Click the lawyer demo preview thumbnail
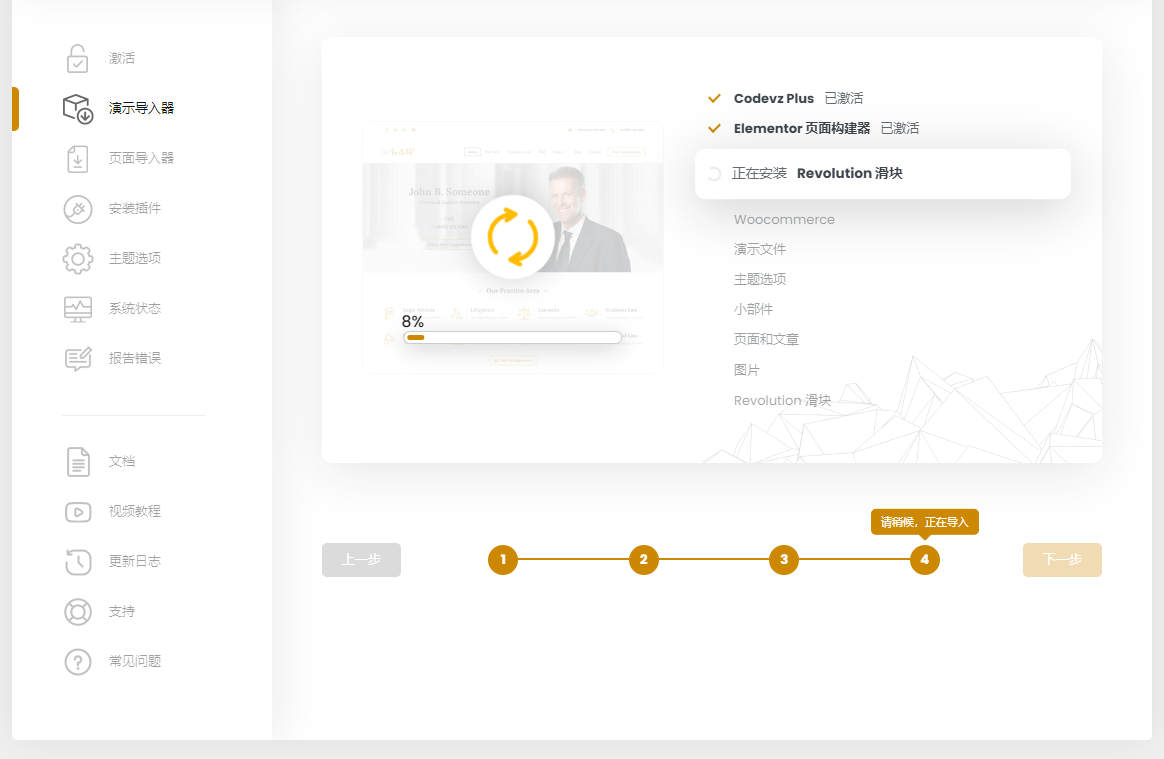 [x=512, y=247]
